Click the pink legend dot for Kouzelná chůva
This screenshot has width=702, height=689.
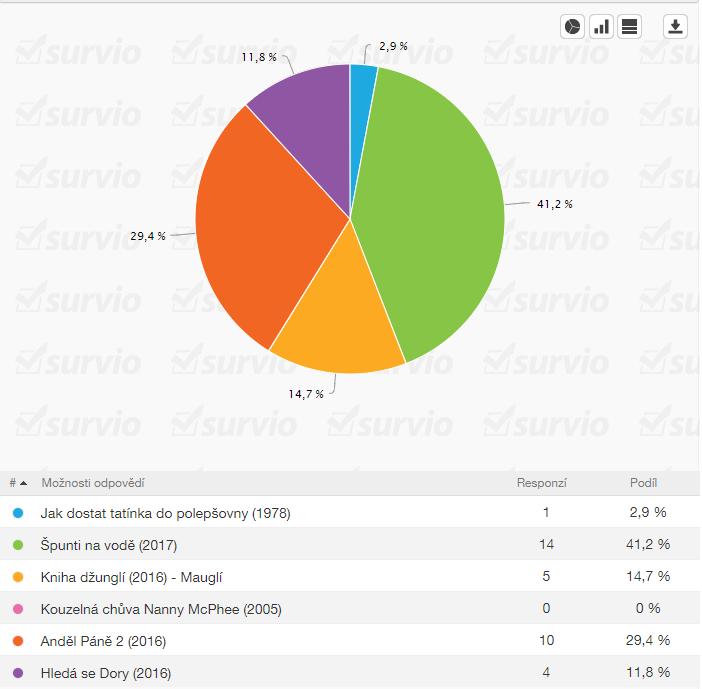point(18,609)
